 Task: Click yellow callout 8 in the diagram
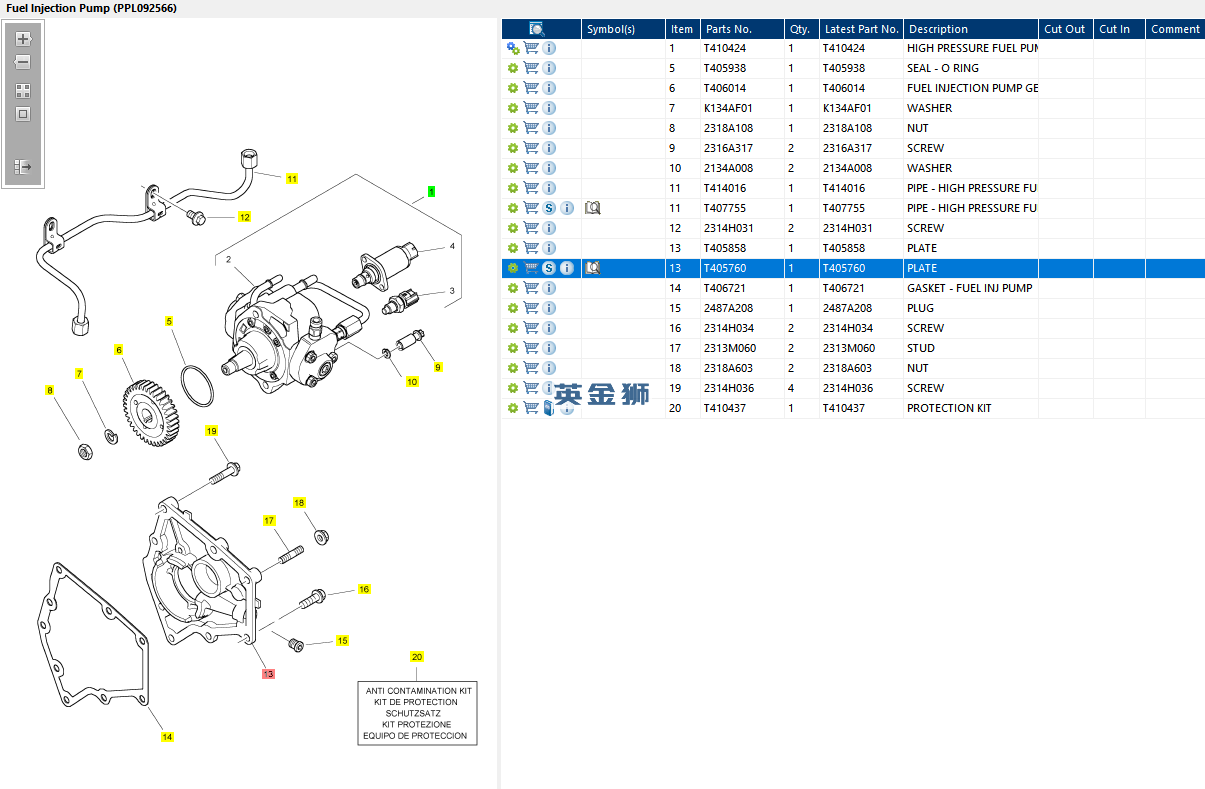49,390
